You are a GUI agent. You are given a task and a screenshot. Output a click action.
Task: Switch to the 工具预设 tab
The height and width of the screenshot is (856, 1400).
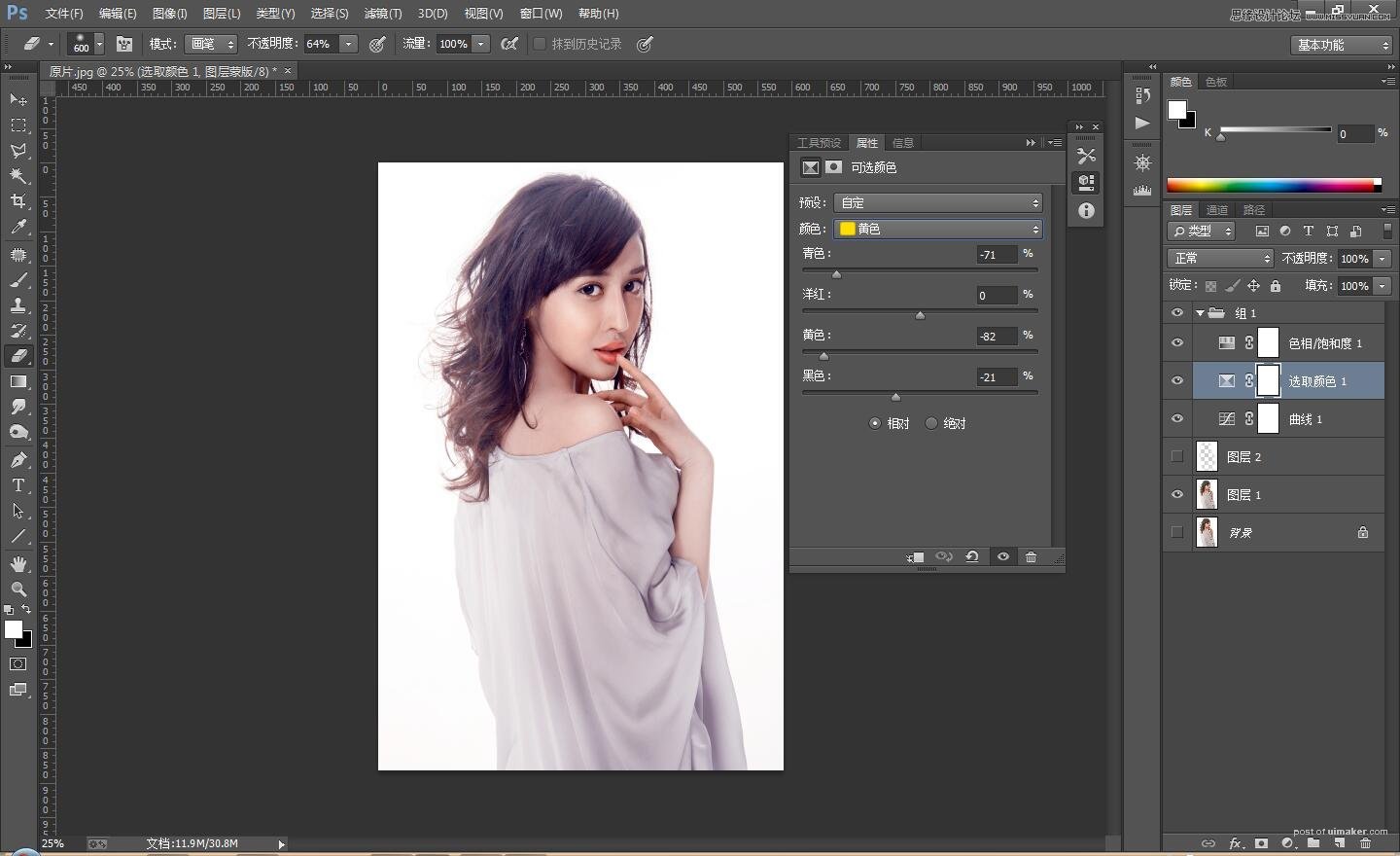tap(819, 143)
